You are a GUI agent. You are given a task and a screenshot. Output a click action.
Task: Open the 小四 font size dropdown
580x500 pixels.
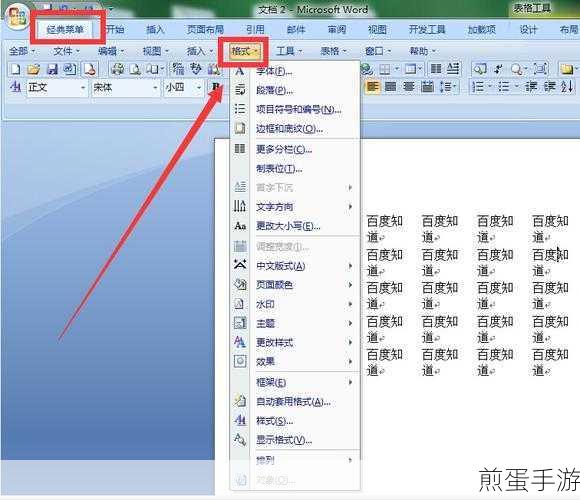199,88
